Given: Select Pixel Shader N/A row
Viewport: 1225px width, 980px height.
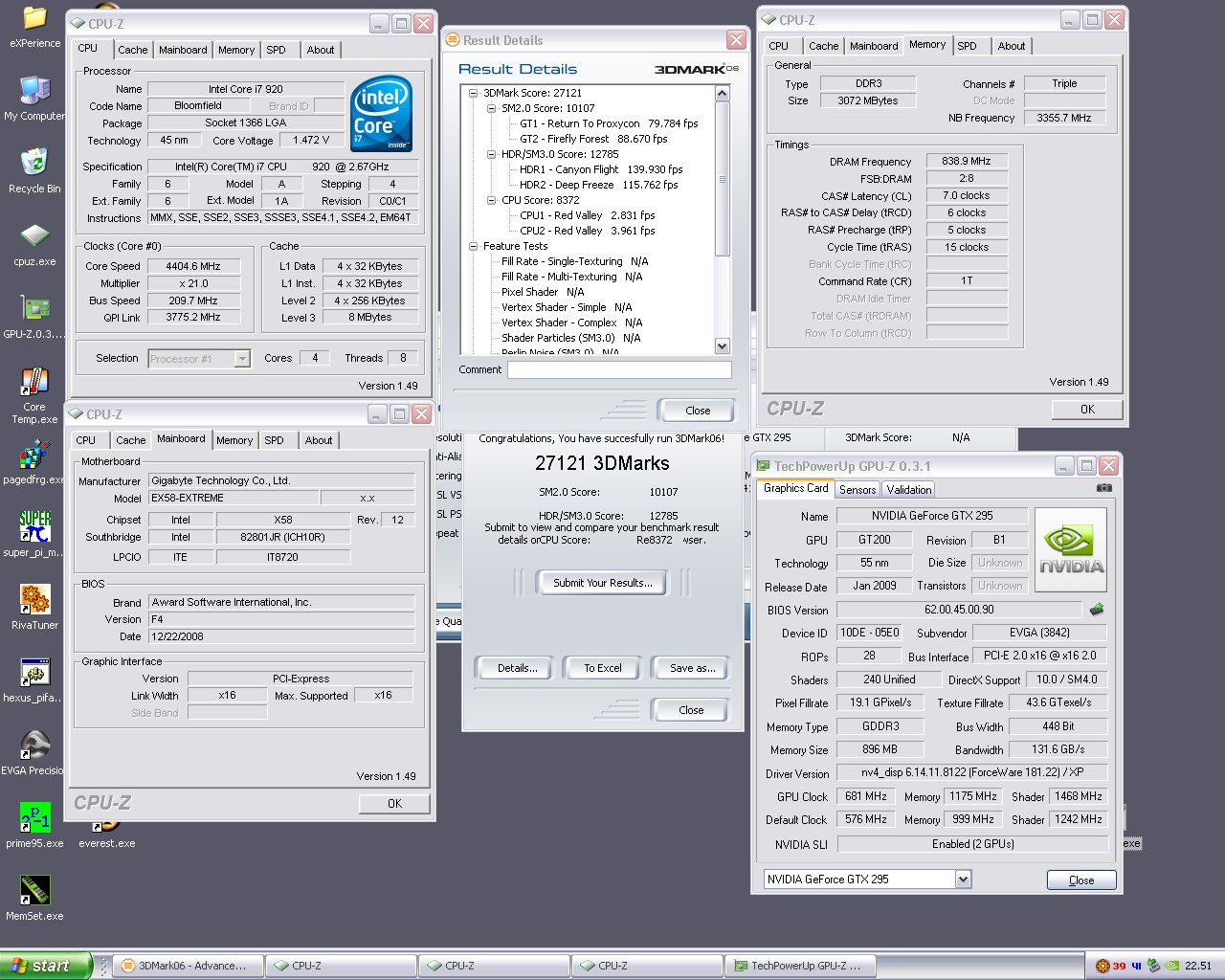Looking at the screenshot, I should click(x=543, y=292).
